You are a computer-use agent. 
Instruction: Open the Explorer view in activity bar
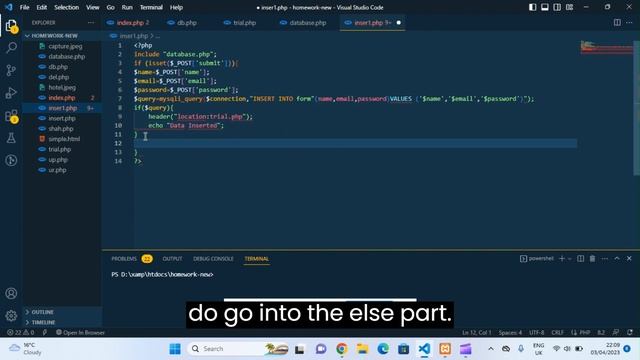coord(11,26)
